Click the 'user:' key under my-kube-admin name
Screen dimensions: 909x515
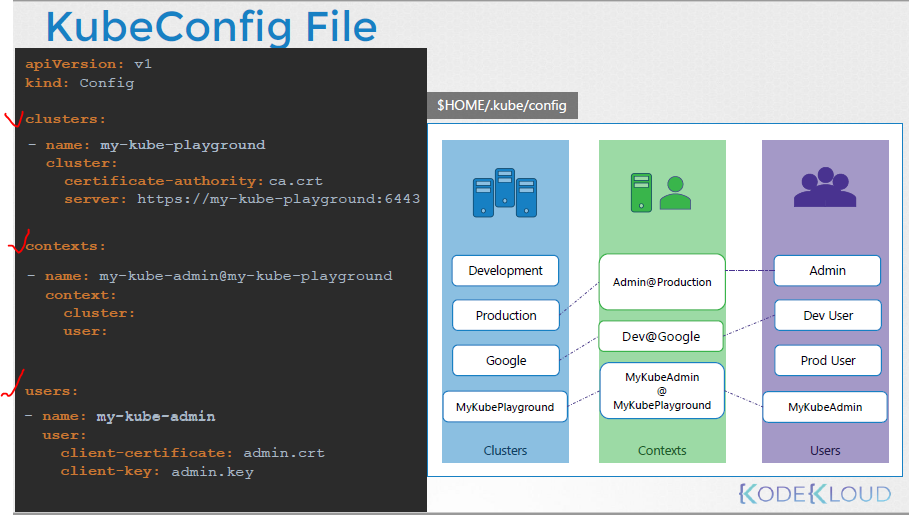point(64,435)
